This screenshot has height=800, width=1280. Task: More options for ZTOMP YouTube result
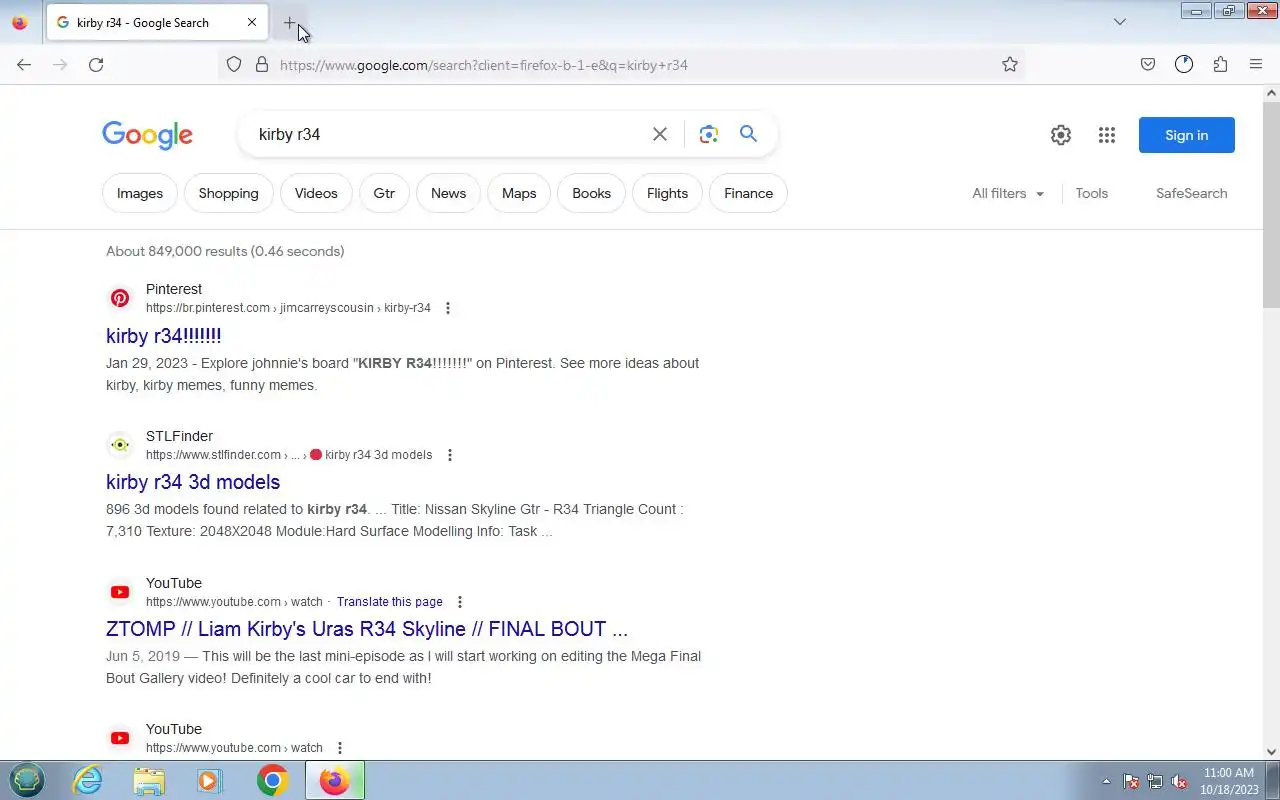point(460,602)
